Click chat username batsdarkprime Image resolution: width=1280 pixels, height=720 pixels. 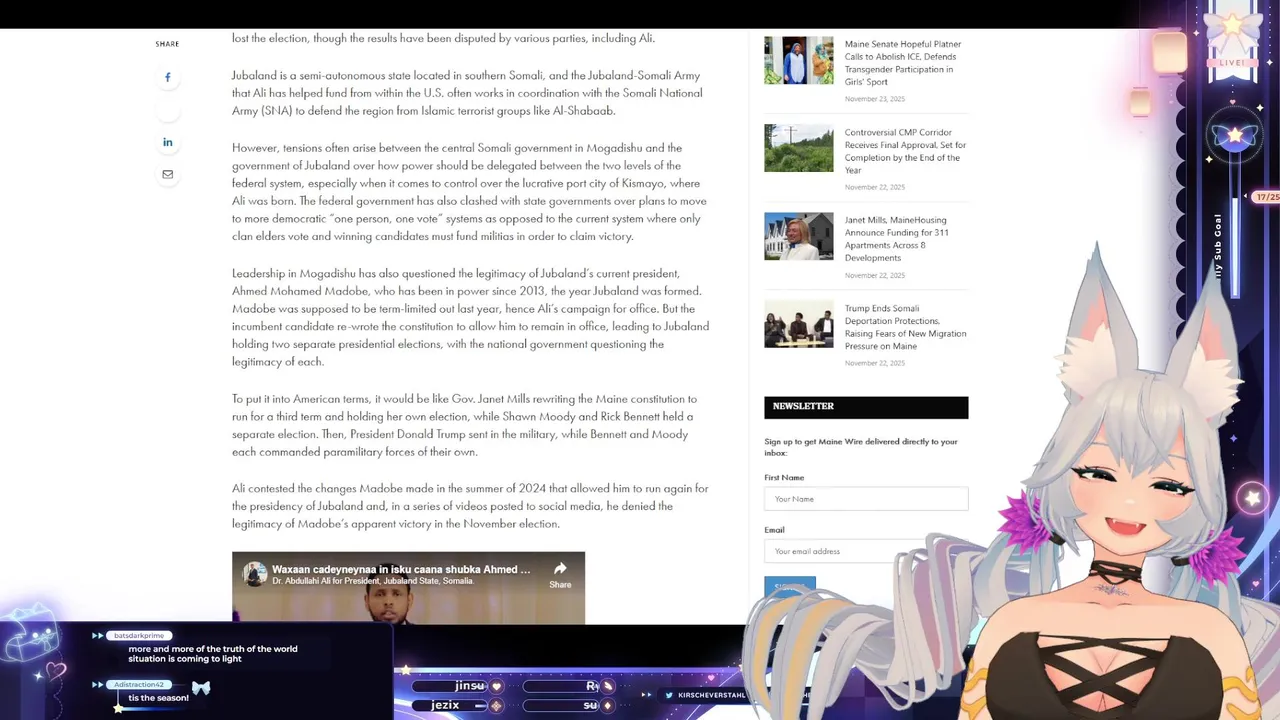[139, 636]
